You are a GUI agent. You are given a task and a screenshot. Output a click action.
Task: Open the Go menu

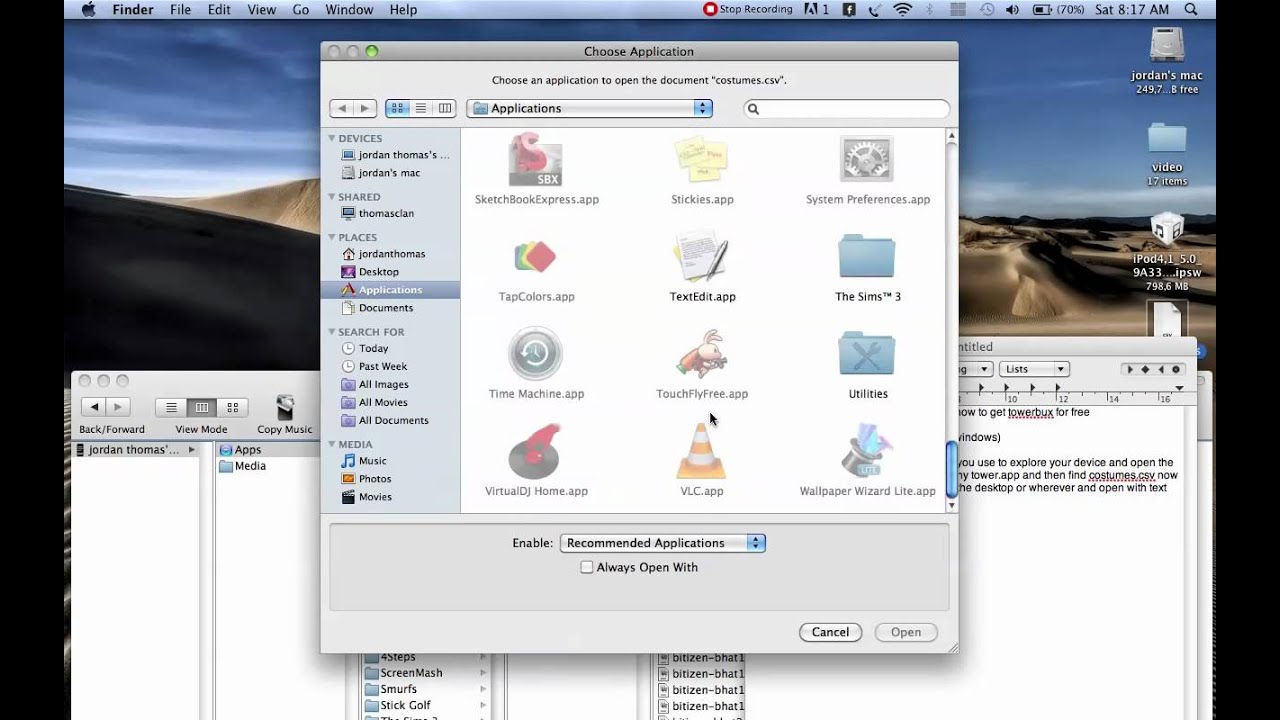tap(300, 10)
